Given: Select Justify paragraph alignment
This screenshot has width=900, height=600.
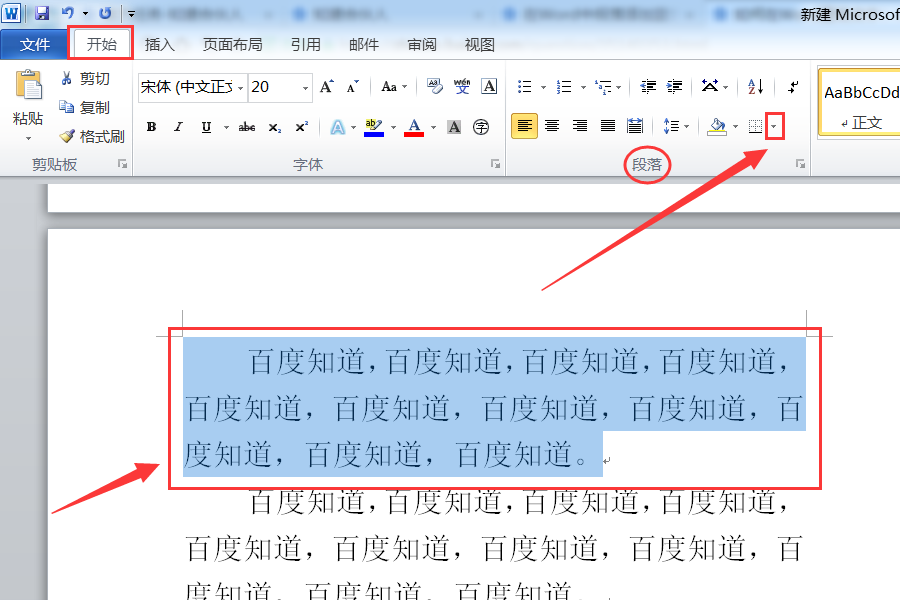Looking at the screenshot, I should pos(607,126).
